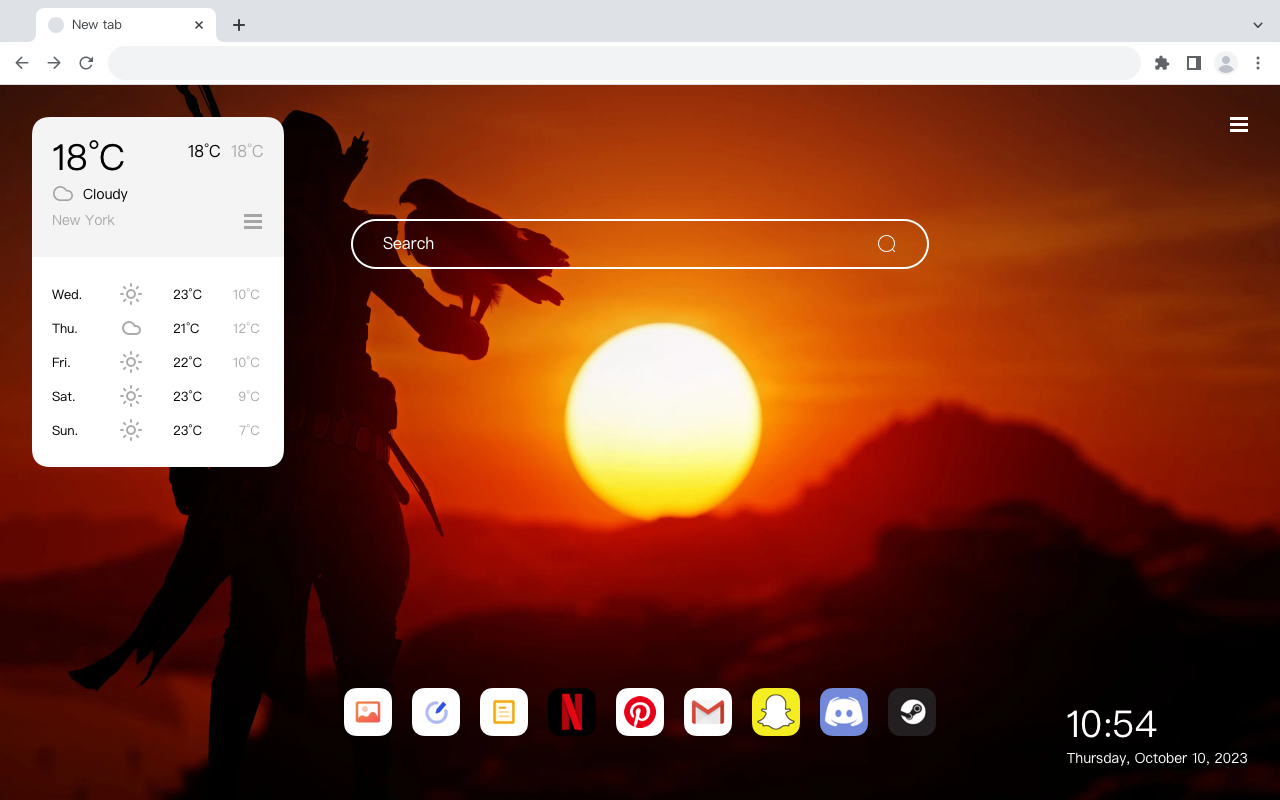Open the weather widget menu icon

(x=253, y=221)
